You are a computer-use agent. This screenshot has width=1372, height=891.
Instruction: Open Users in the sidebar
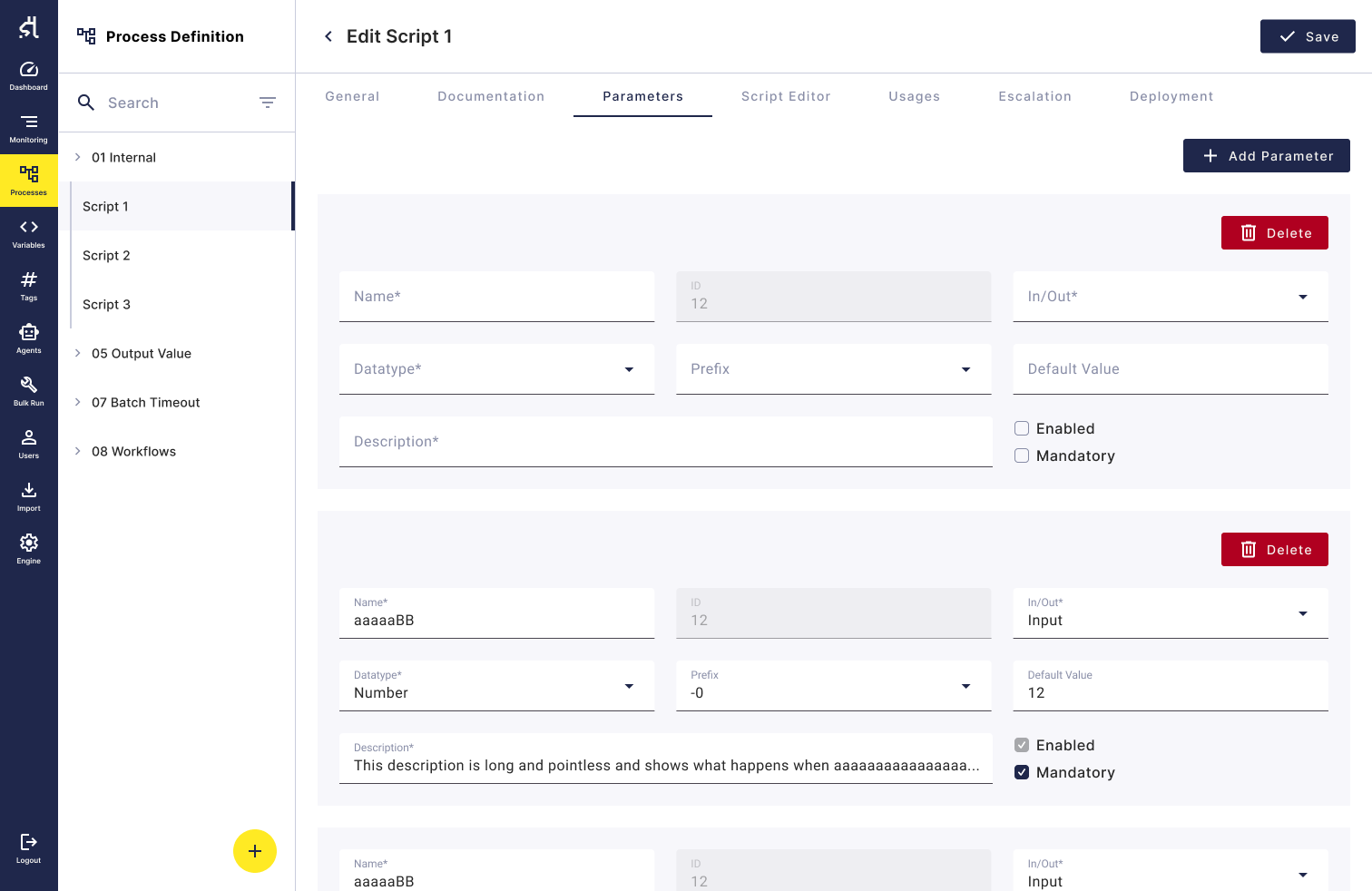29,445
